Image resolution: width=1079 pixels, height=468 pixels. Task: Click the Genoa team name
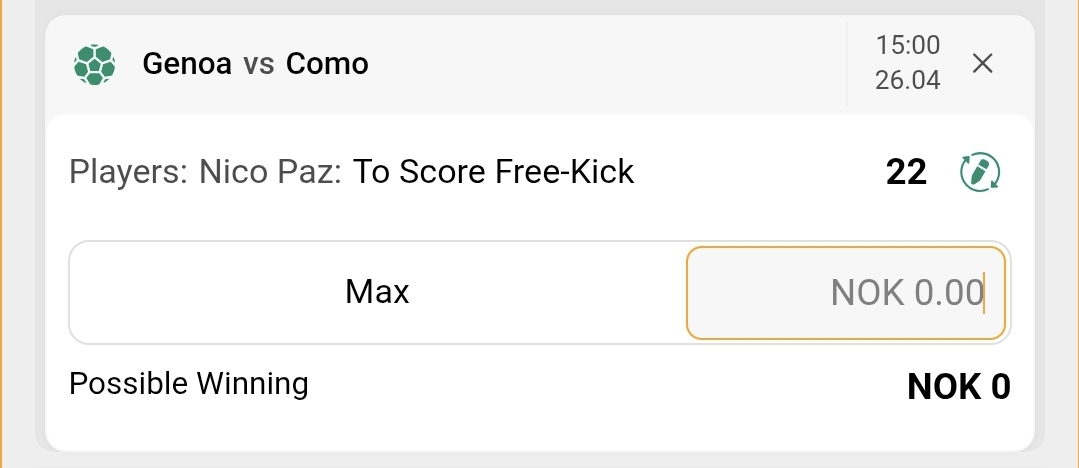click(x=188, y=65)
